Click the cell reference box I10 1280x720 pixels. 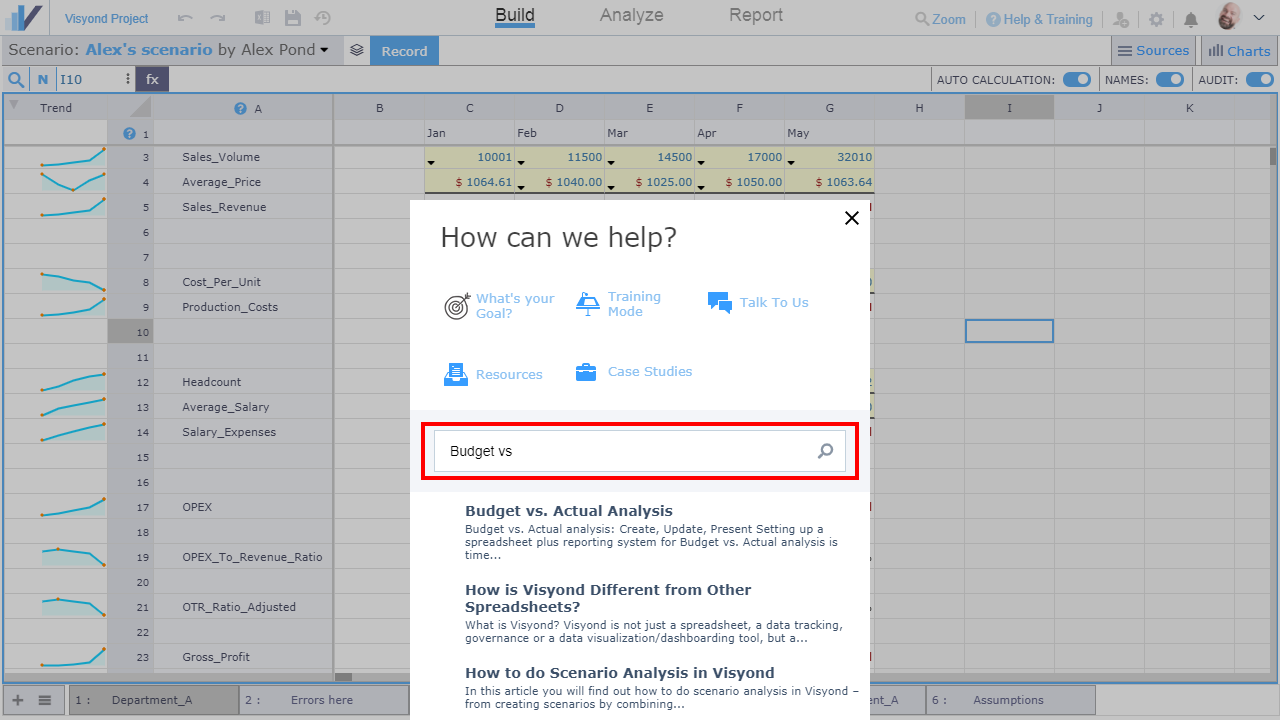[90, 79]
